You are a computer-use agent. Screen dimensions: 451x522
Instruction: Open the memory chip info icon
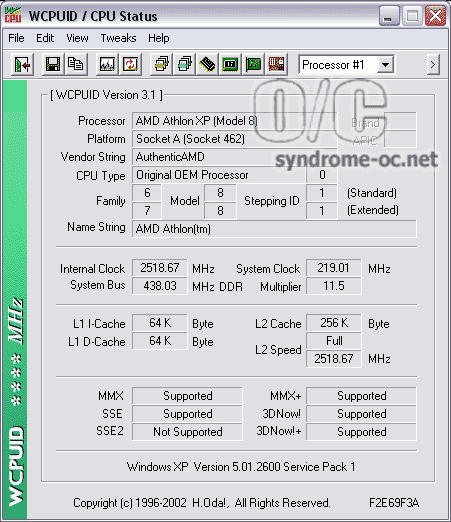pyautogui.click(x=207, y=64)
